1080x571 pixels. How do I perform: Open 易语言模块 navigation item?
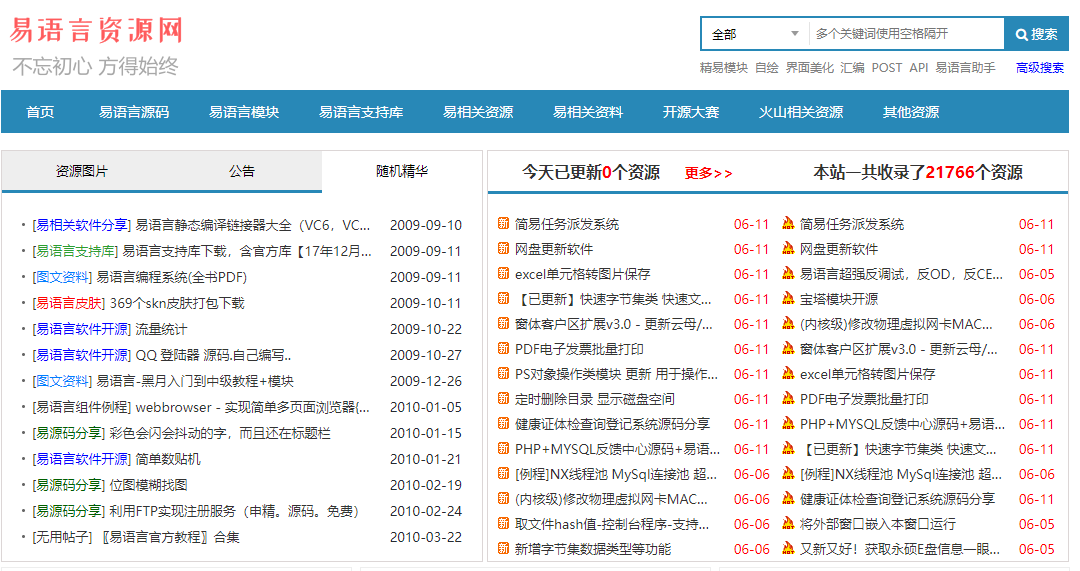coord(244,112)
